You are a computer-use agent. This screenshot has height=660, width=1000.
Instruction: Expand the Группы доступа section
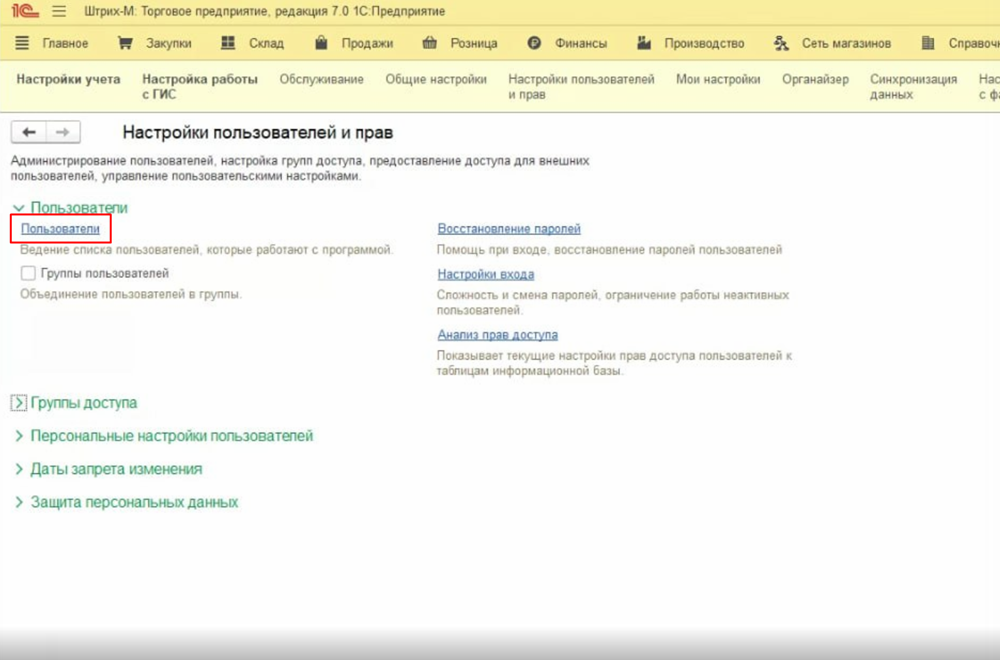click(x=18, y=403)
